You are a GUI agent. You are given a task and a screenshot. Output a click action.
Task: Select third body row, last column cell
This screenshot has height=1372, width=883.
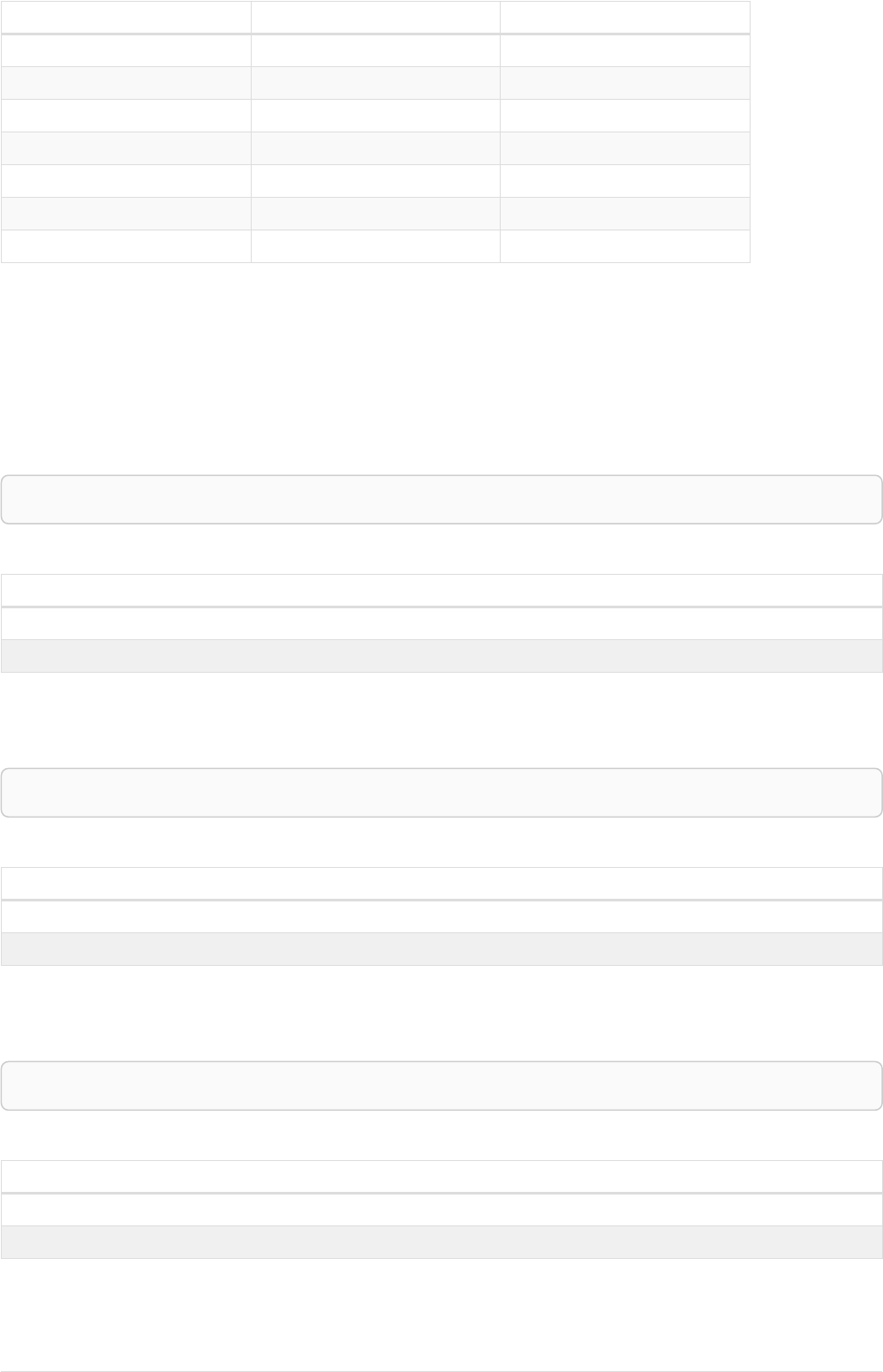(624, 116)
